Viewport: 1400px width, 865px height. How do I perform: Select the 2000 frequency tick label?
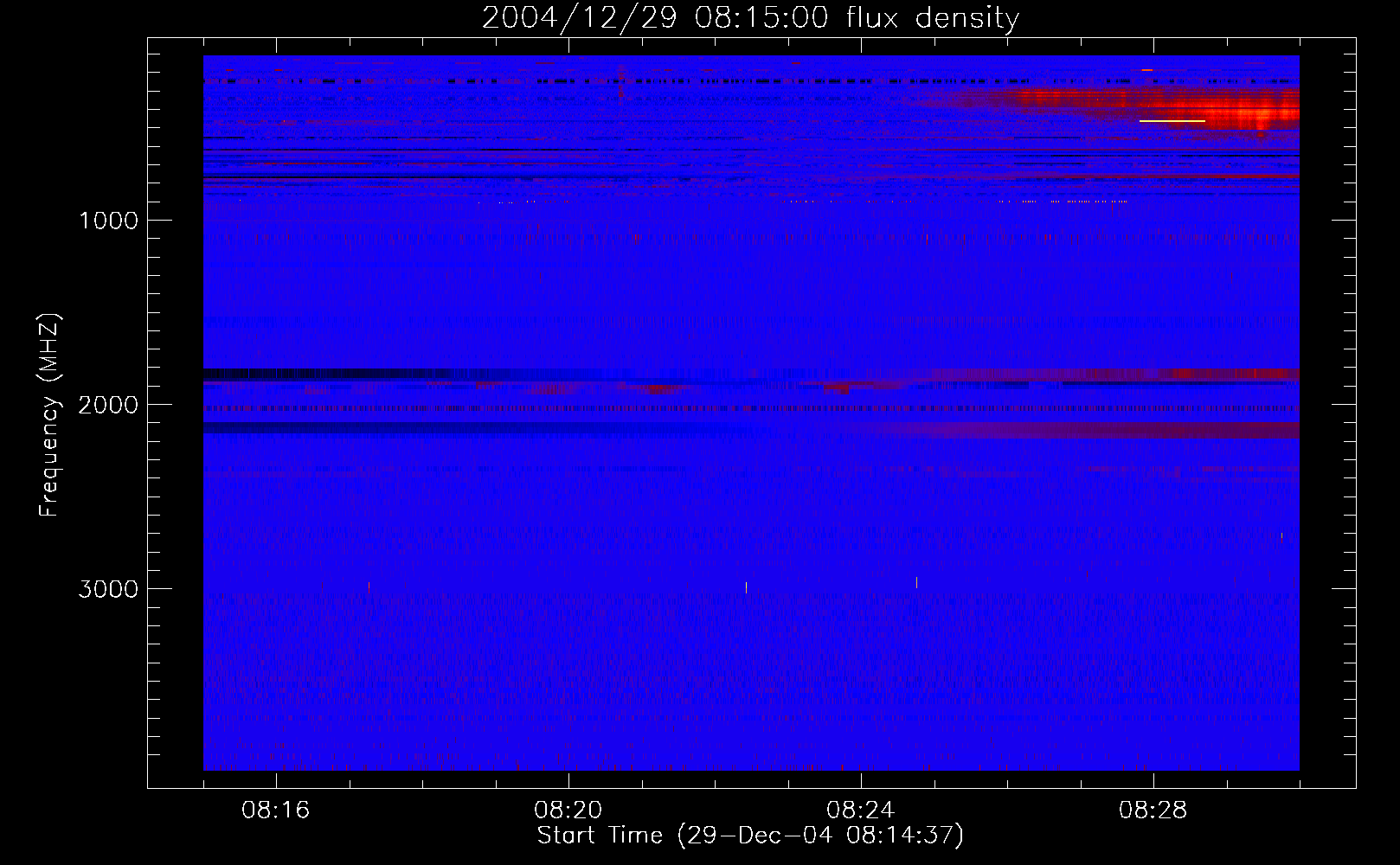[108, 405]
